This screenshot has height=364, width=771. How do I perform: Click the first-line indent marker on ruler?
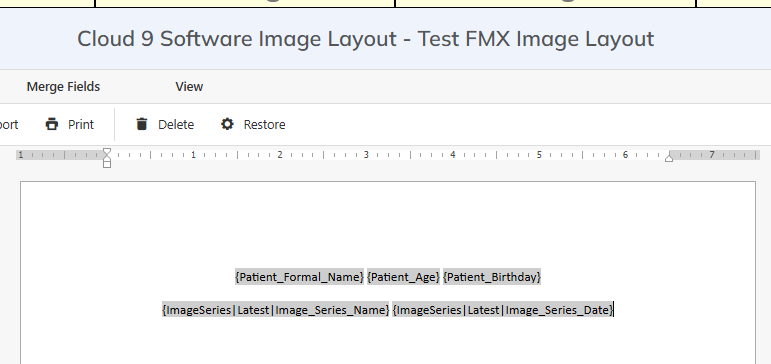point(107,152)
